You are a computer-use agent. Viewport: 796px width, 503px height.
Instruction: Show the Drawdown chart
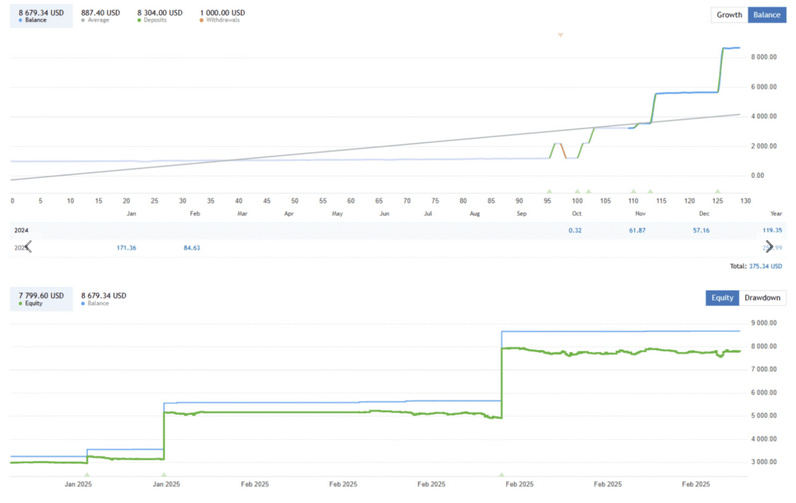762,298
